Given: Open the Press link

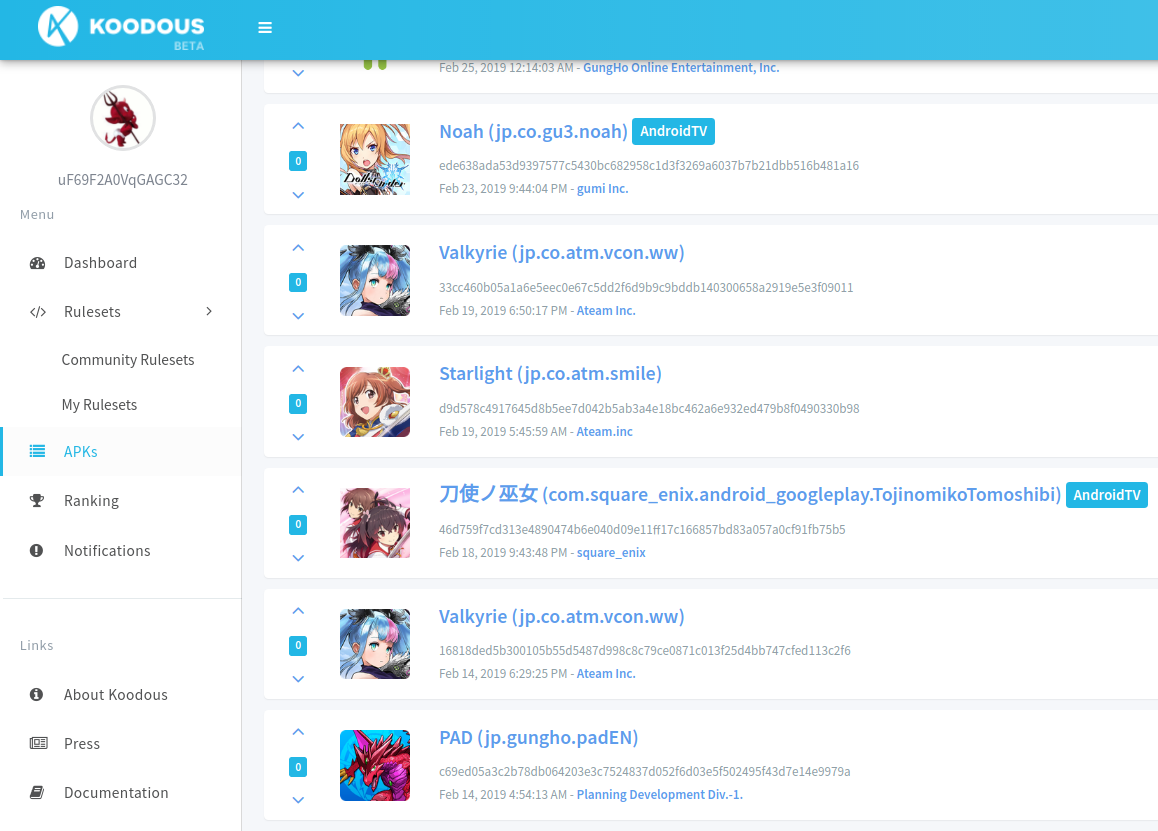Looking at the screenshot, I should click(82, 743).
